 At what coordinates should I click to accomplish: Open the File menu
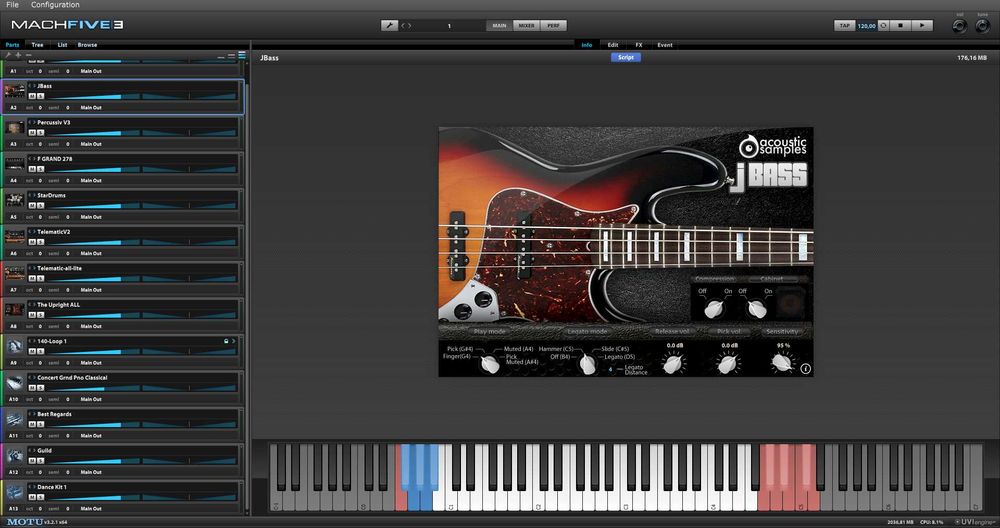point(12,4)
